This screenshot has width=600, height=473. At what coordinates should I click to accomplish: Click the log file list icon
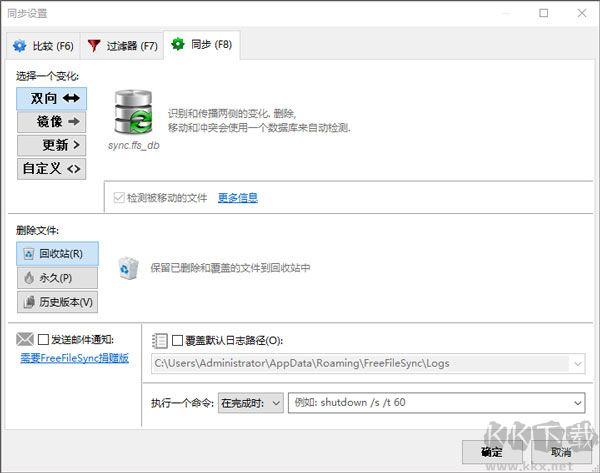point(160,341)
